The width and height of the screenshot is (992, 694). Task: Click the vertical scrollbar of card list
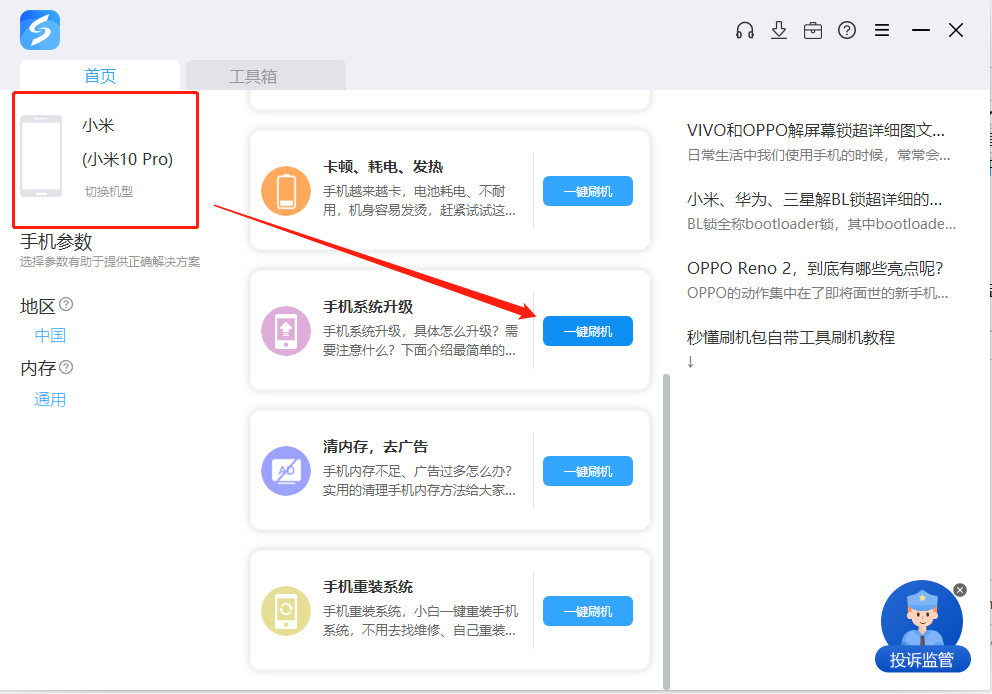point(666,531)
